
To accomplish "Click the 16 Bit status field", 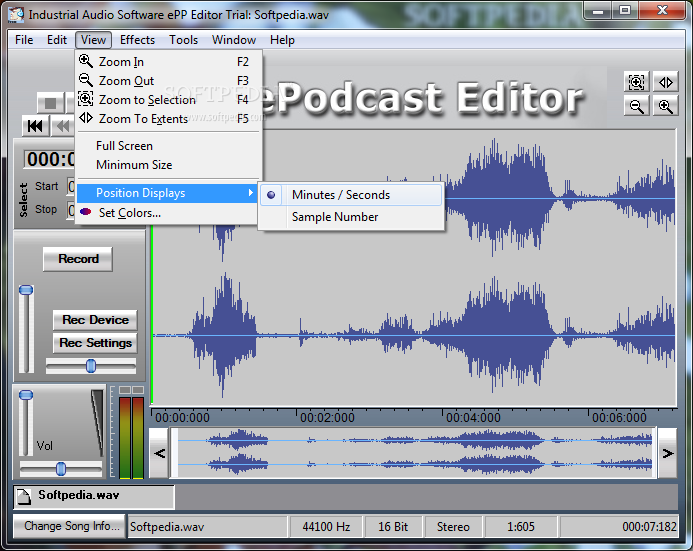I will pos(393,527).
